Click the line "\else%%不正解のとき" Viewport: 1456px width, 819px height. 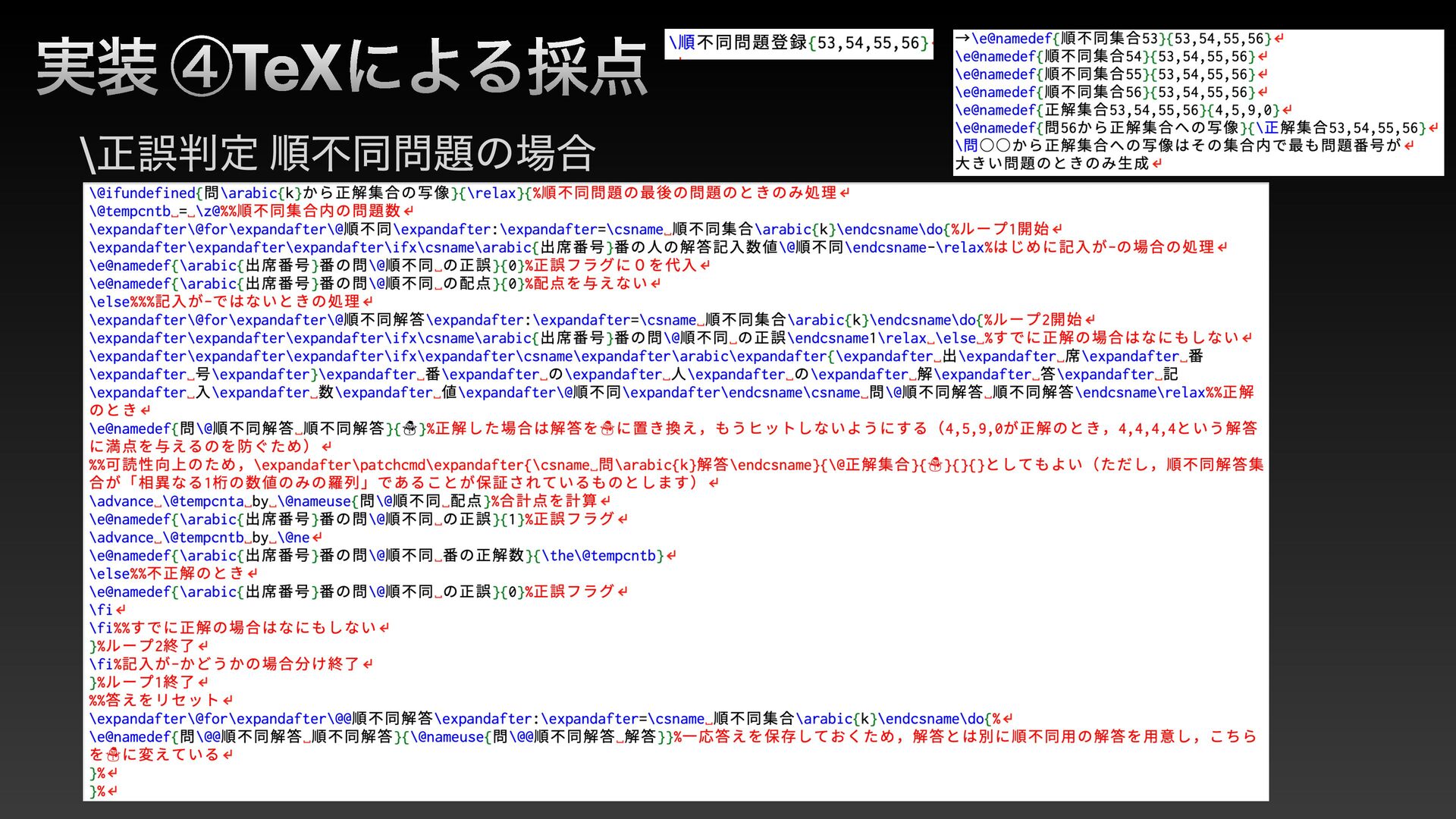click(174, 574)
